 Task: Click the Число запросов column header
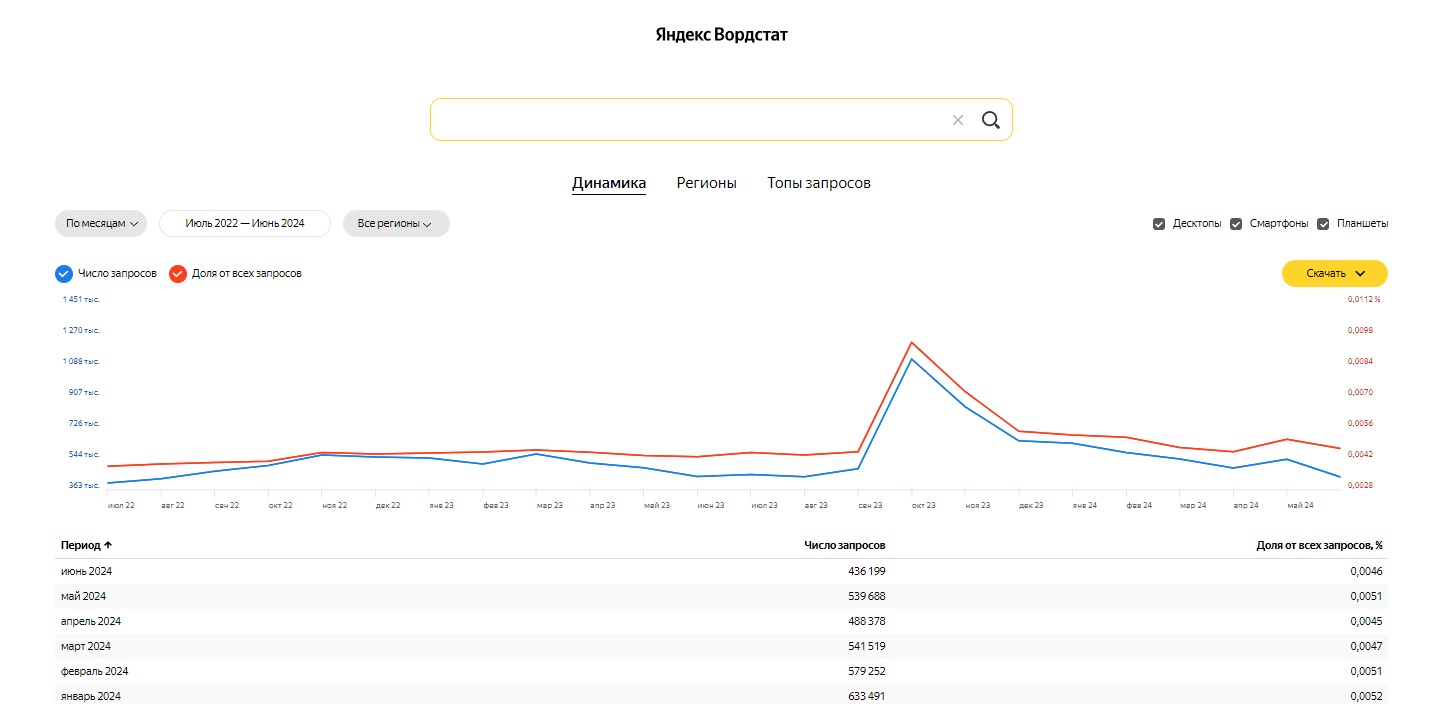pyautogui.click(x=845, y=545)
